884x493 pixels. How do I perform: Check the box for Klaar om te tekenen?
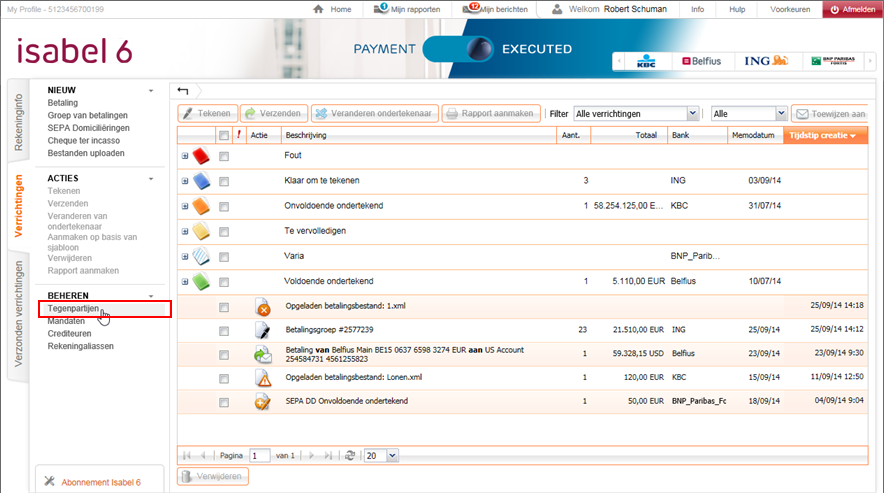tap(224, 181)
